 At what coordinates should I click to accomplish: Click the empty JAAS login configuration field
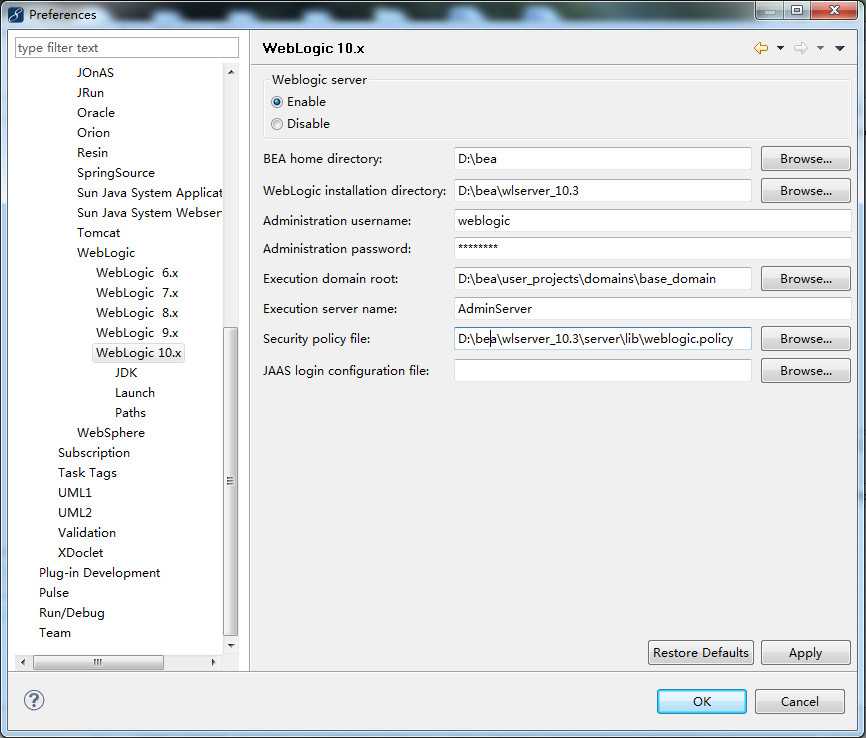tap(602, 371)
